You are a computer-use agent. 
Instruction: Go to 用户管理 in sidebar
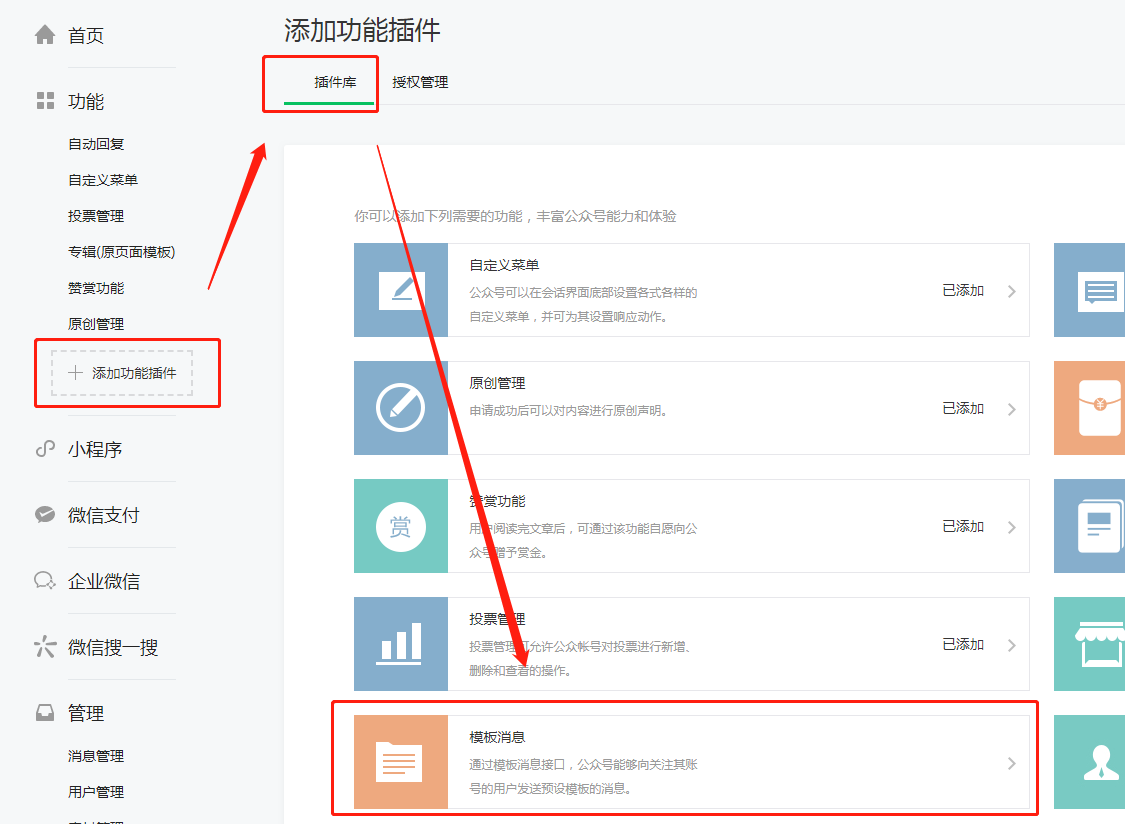96,792
